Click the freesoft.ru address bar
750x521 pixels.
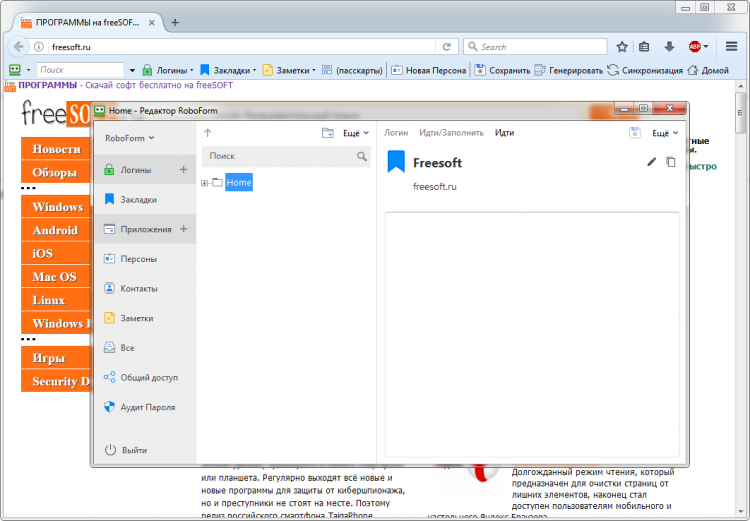click(242, 46)
